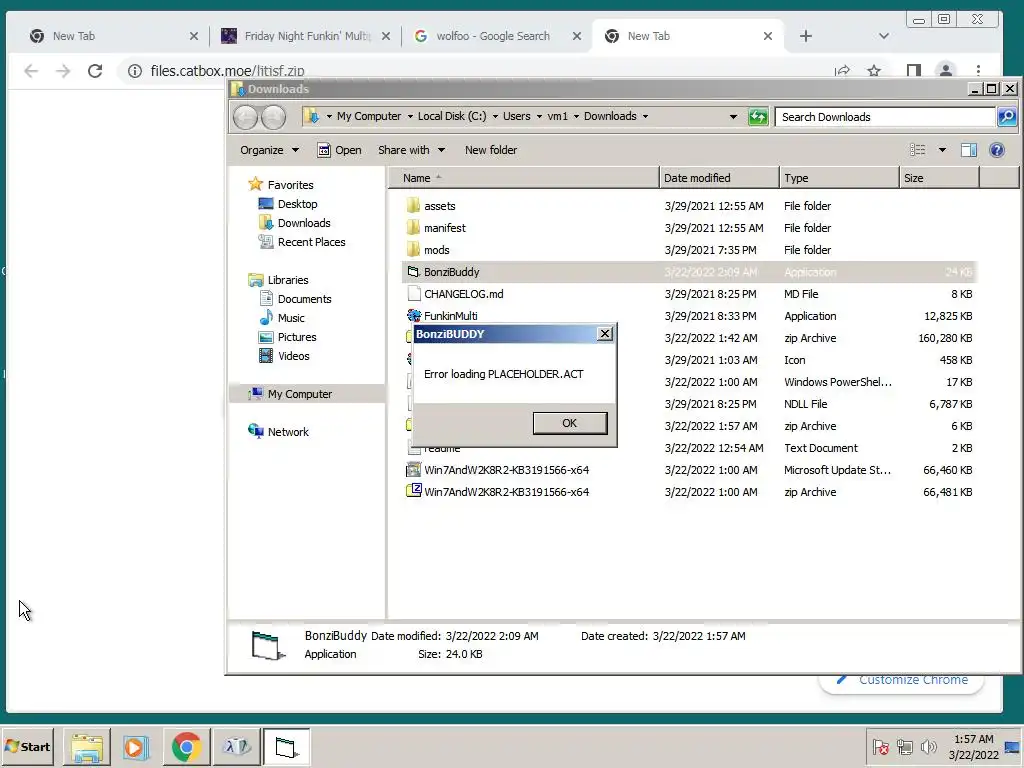The image size is (1024, 768).
Task: Open Windows Media Player taskbar icon
Action: (136, 746)
